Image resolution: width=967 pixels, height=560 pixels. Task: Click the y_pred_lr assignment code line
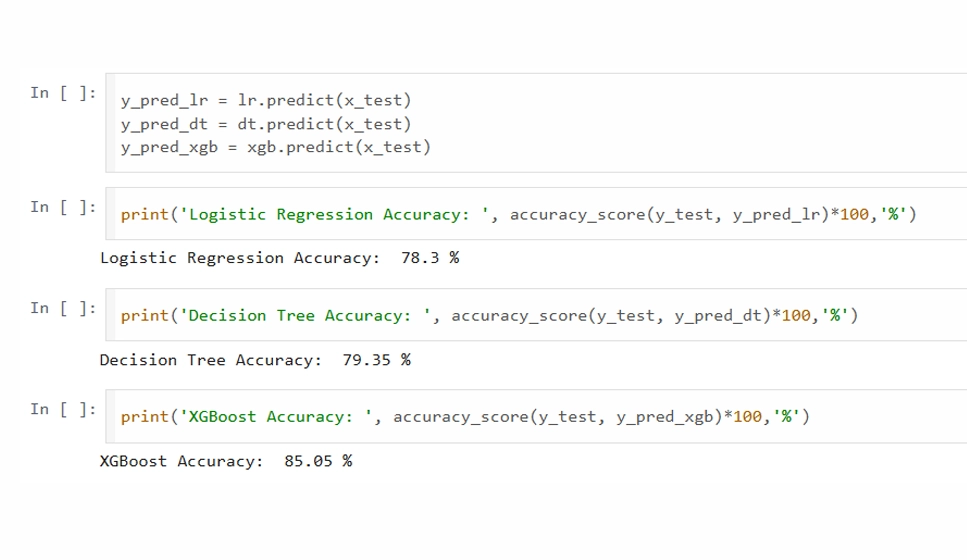pos(266,100)
